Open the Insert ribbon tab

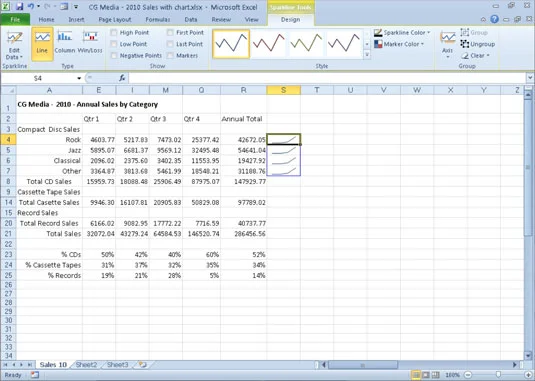(76, 20)
